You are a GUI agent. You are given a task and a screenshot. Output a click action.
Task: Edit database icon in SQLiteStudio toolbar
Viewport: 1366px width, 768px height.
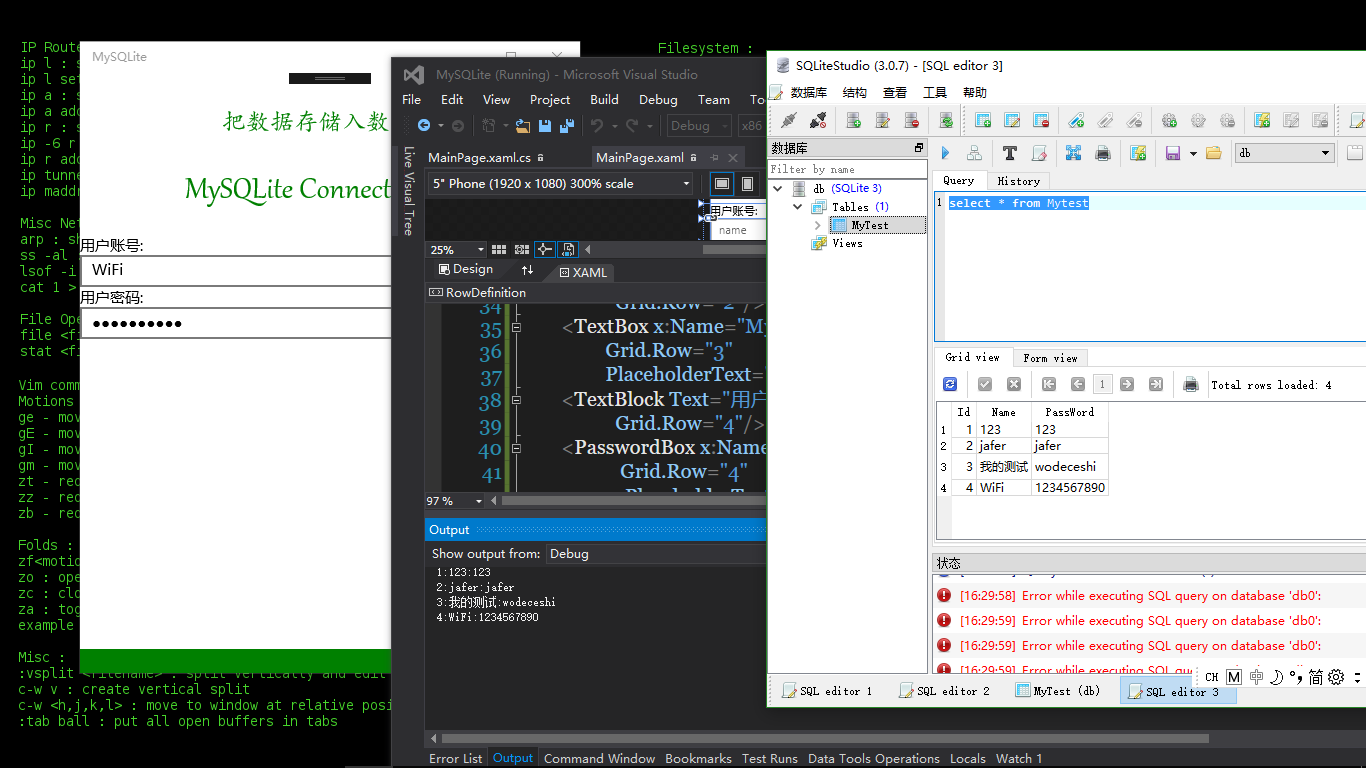click(882, 120)
